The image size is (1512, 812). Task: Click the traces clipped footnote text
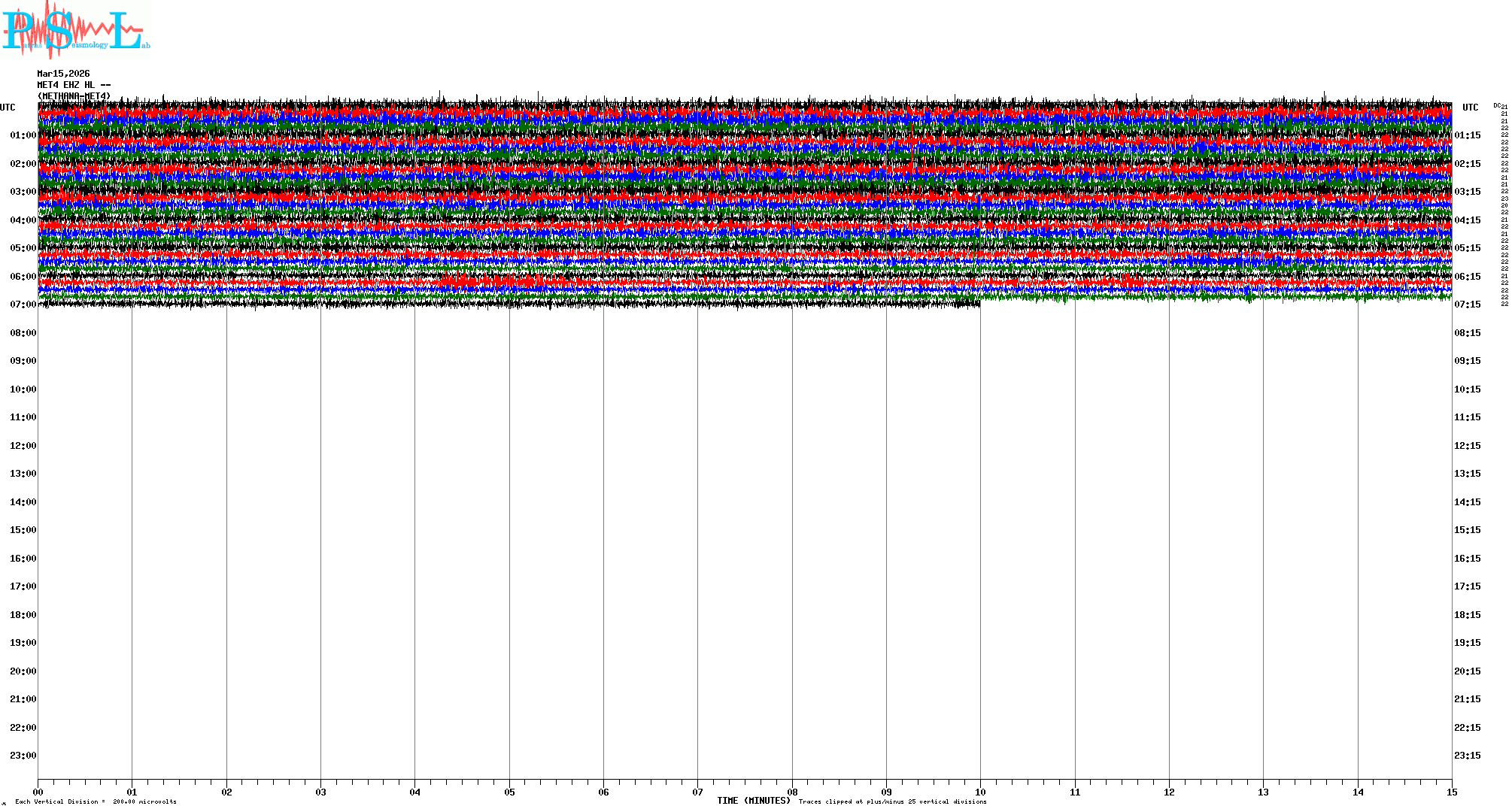pos(892,801)
